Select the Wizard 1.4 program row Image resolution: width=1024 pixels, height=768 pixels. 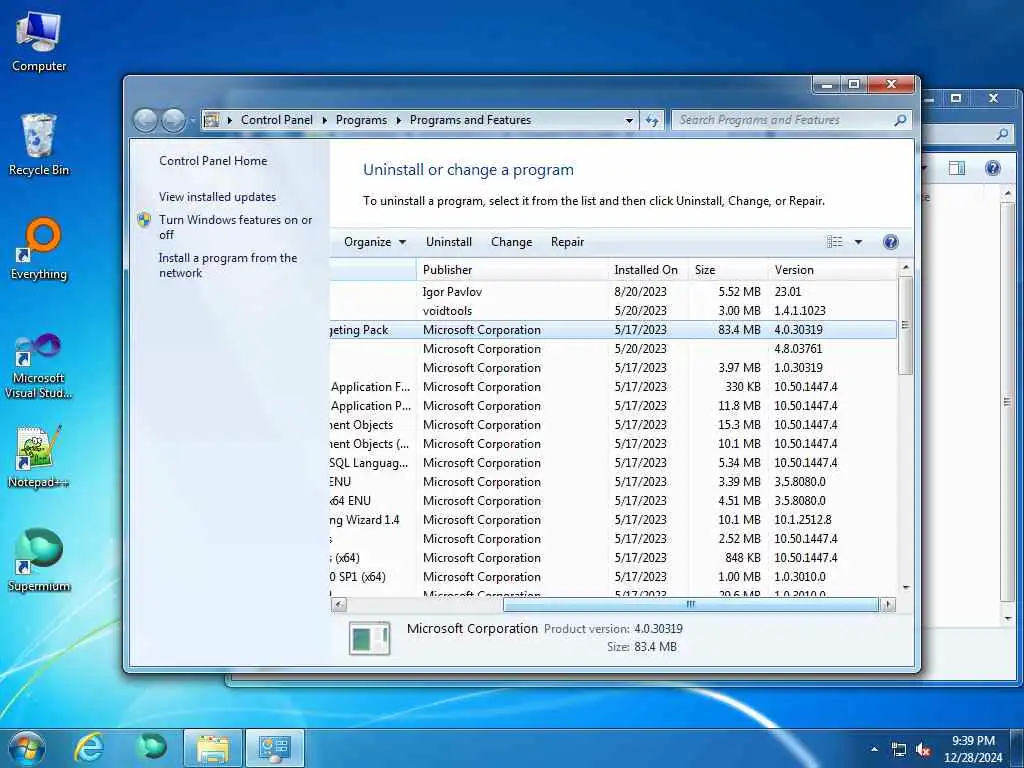[614, 520]
